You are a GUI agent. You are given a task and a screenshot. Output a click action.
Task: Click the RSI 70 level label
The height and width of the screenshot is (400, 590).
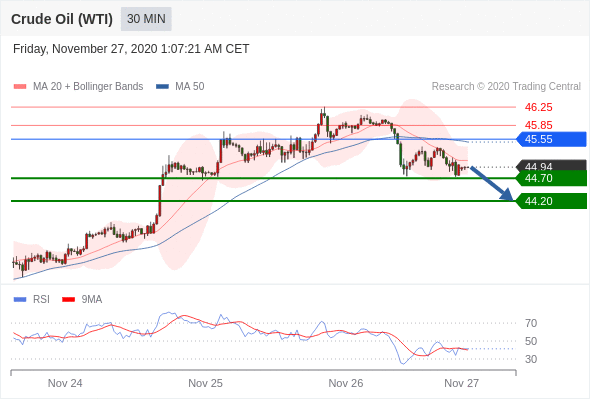(531, 323)
